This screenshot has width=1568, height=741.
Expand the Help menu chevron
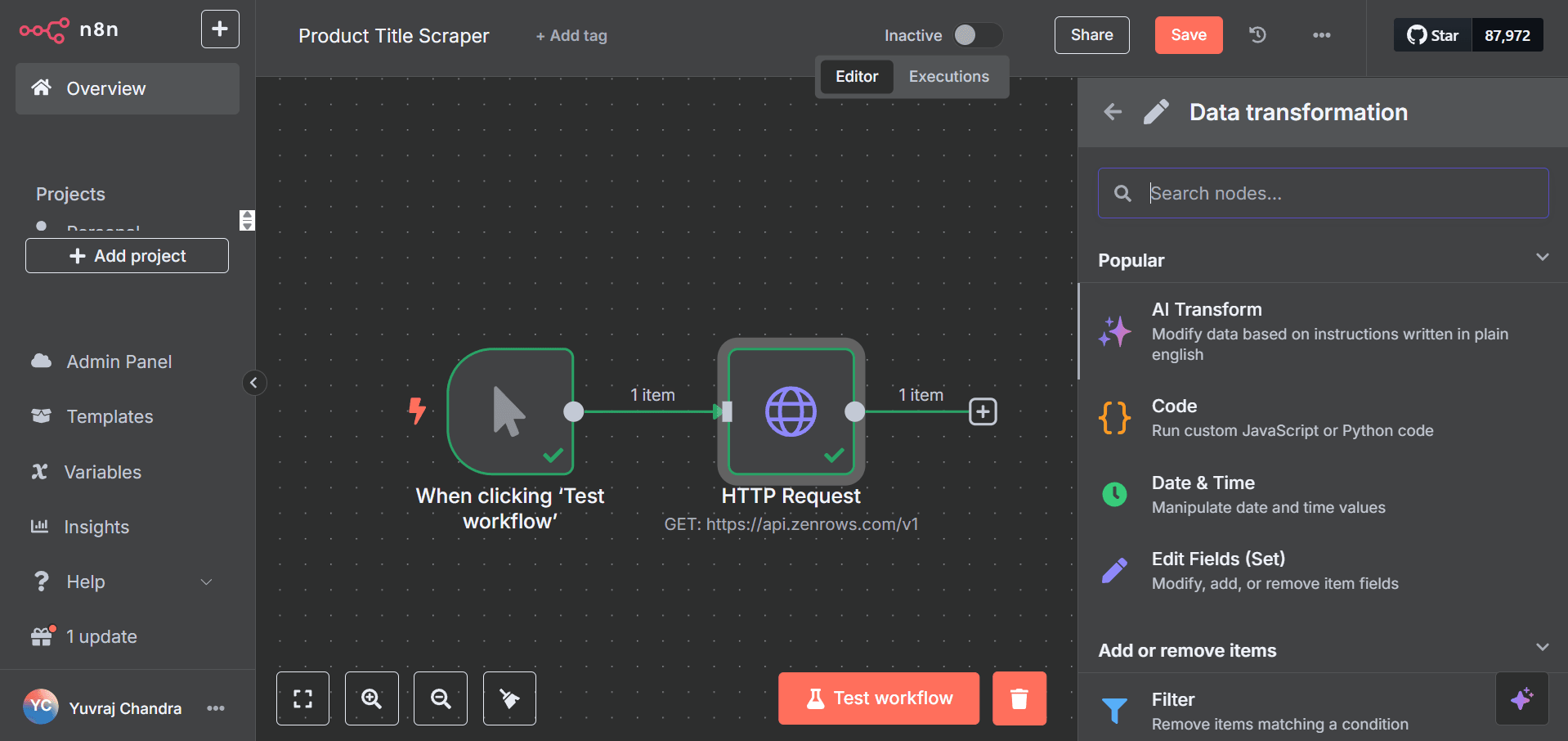click(206, 582)
